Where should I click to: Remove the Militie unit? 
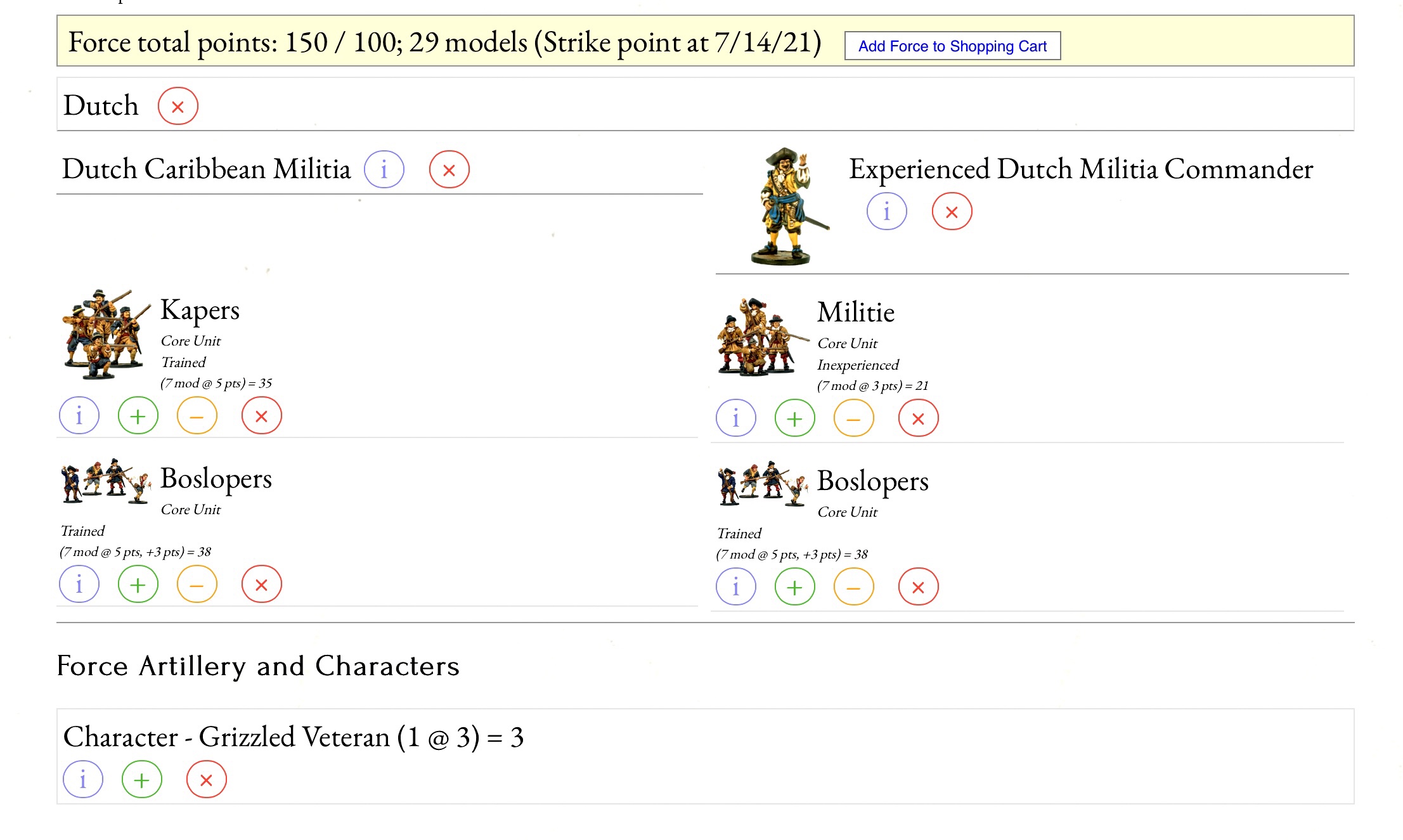point(918,418)
